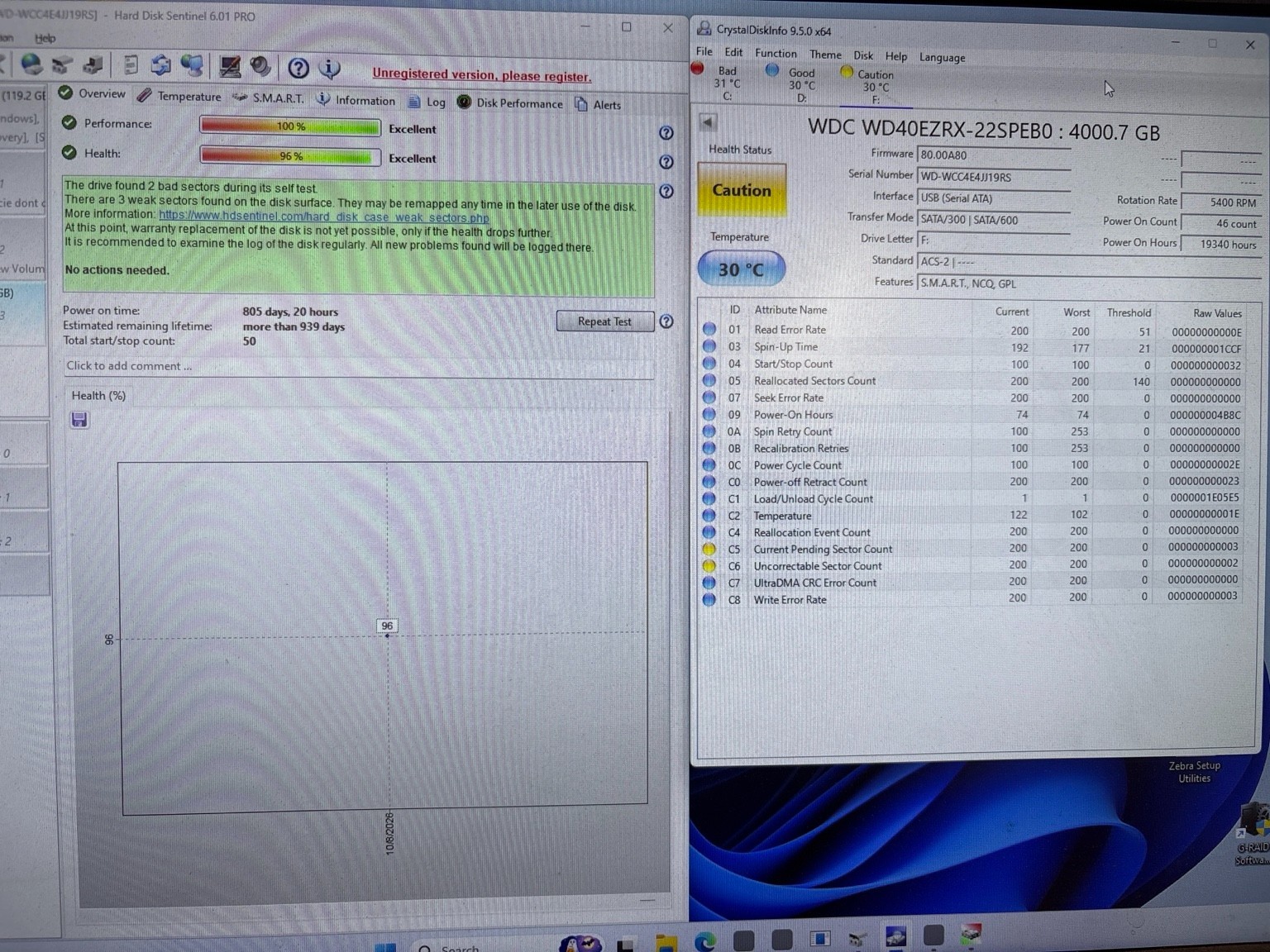
Task: Select the Good D: drive tab
Action: click(x=792, y=83)
